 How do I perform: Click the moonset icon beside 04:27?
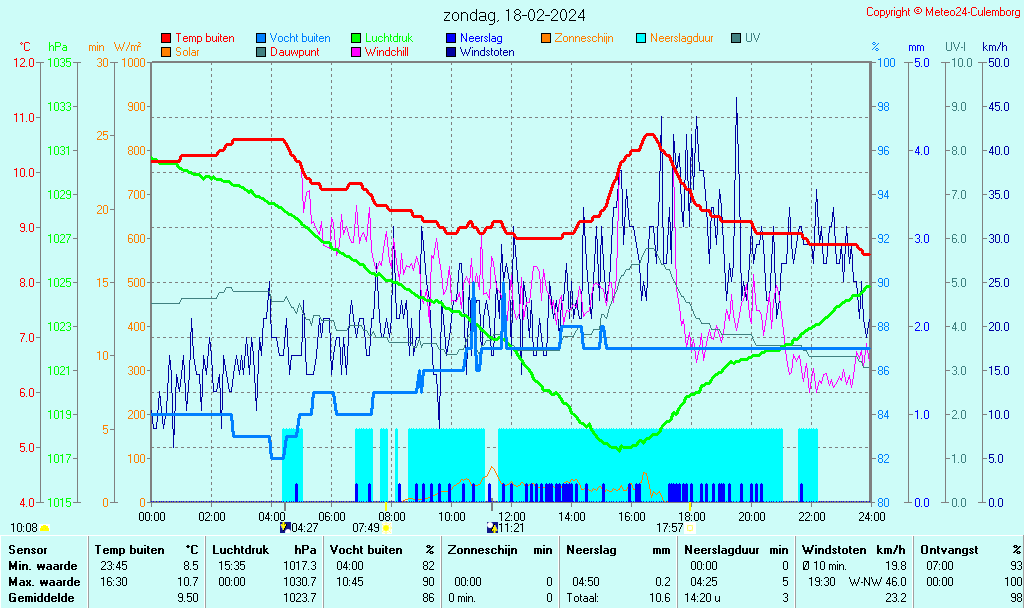284,528
